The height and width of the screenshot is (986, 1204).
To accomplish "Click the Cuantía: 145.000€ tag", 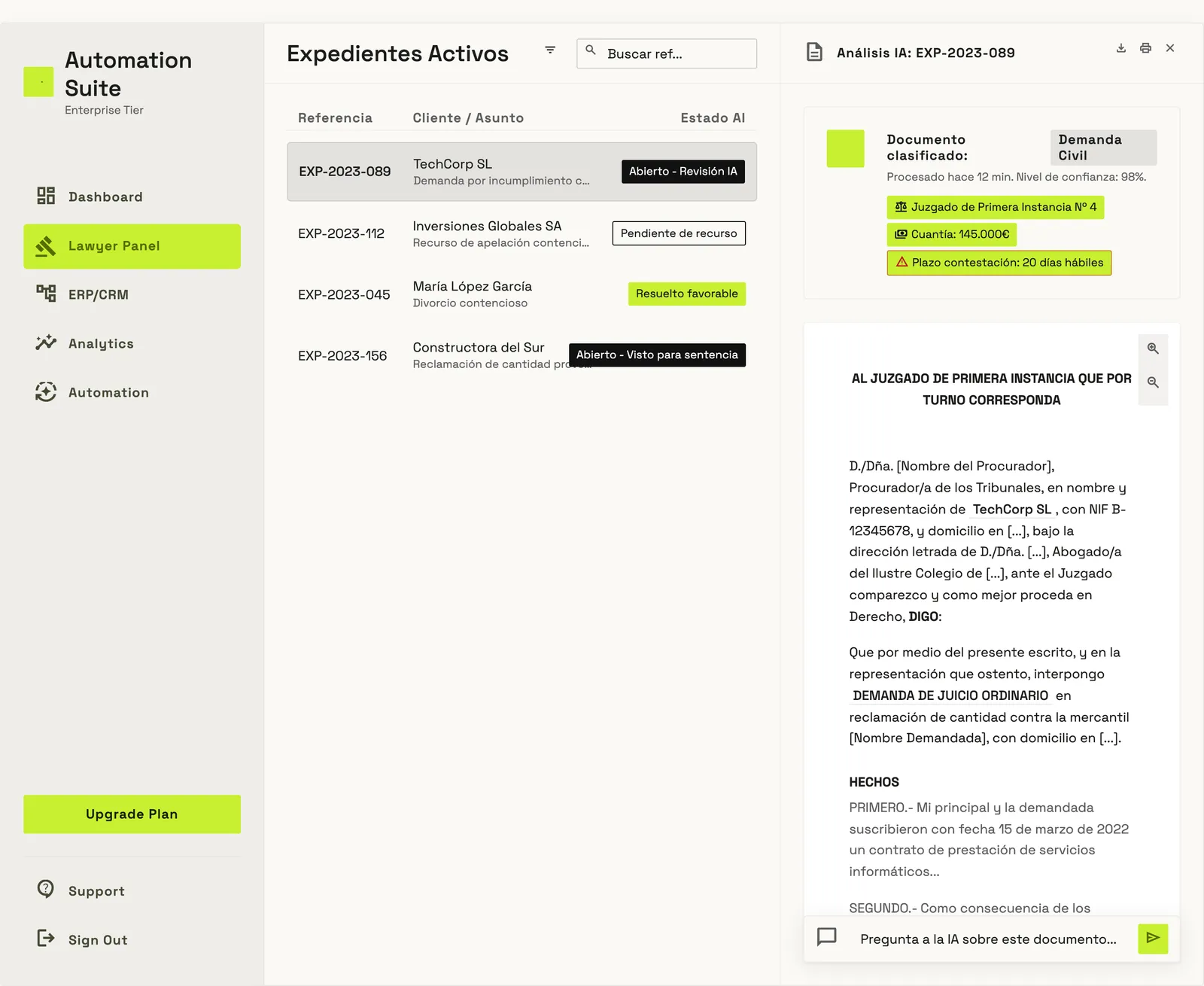I will coord(952,234).
